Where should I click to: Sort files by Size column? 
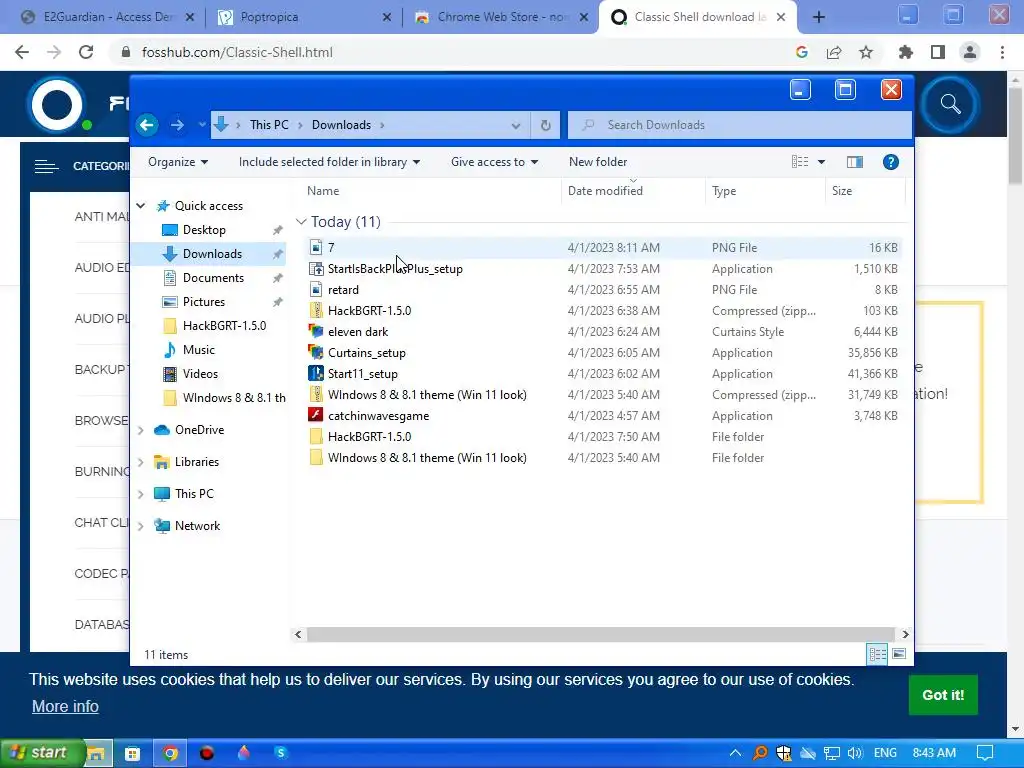[x=841, y=191]
